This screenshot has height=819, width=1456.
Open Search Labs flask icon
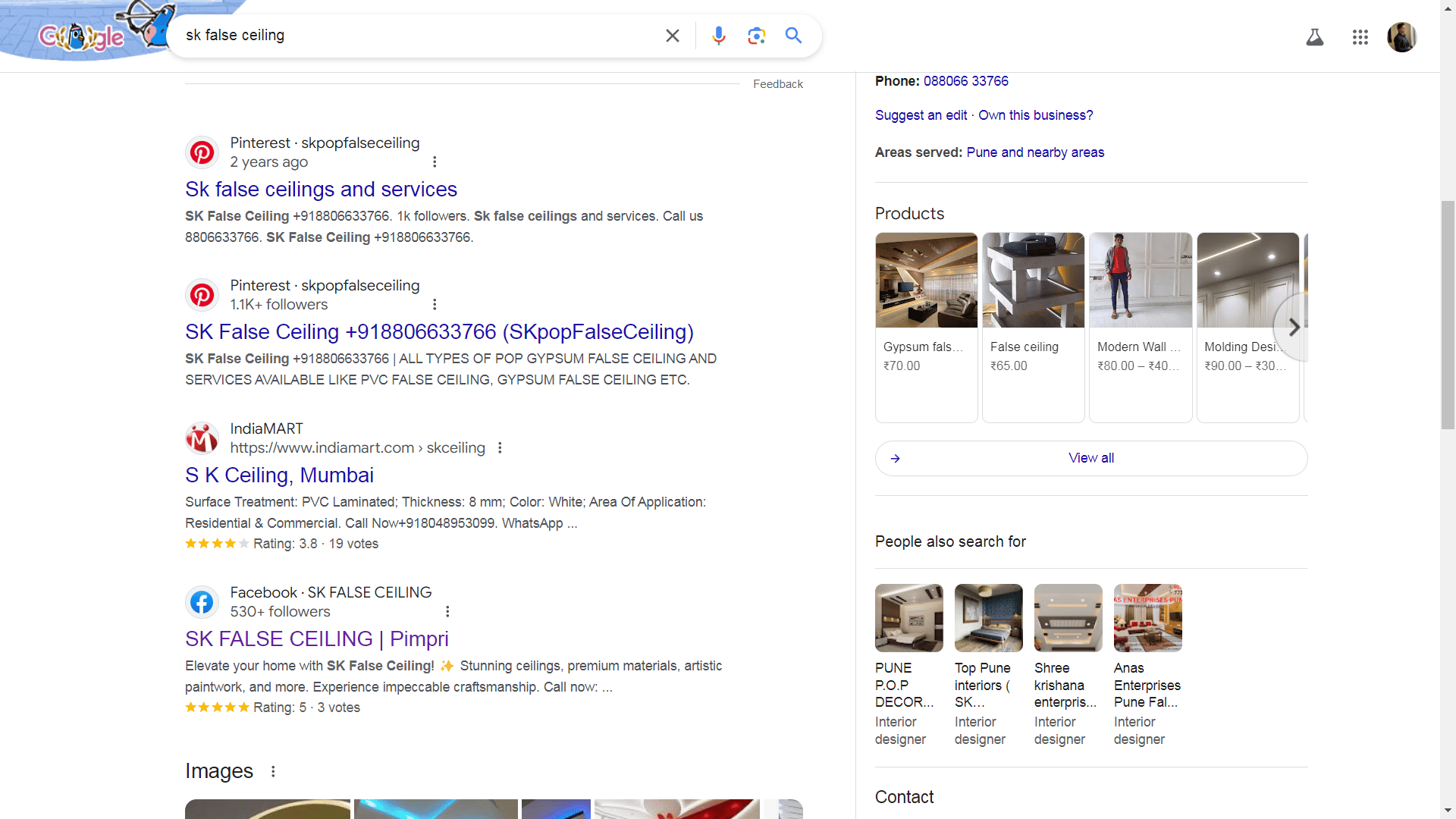pos(1315,37)
